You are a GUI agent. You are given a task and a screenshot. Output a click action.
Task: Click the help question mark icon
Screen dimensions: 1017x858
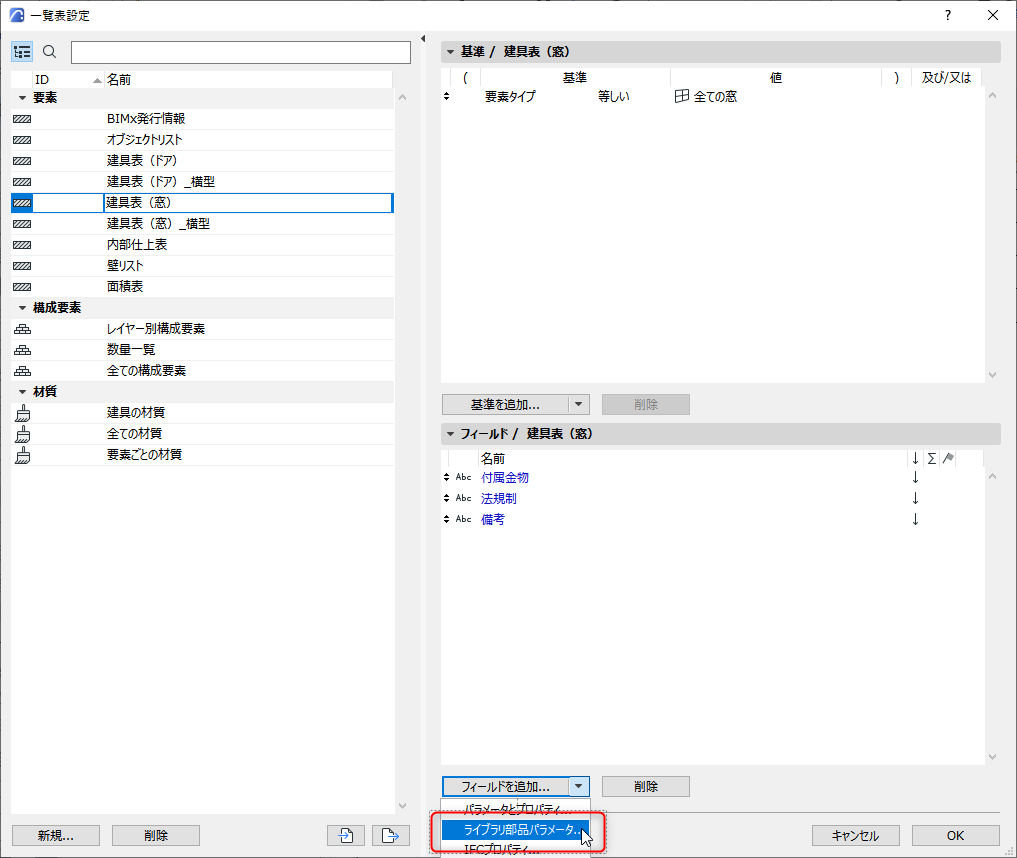pos(948,15)
